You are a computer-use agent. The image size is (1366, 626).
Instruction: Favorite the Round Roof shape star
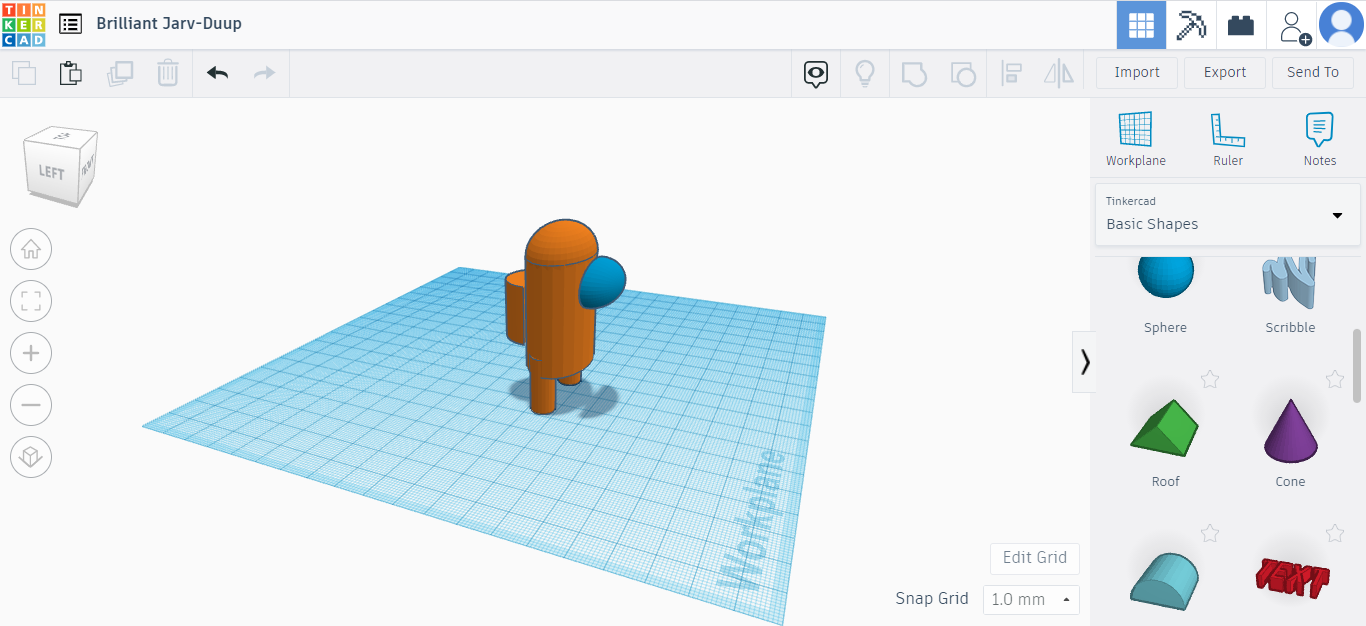tap(1210, 533)
